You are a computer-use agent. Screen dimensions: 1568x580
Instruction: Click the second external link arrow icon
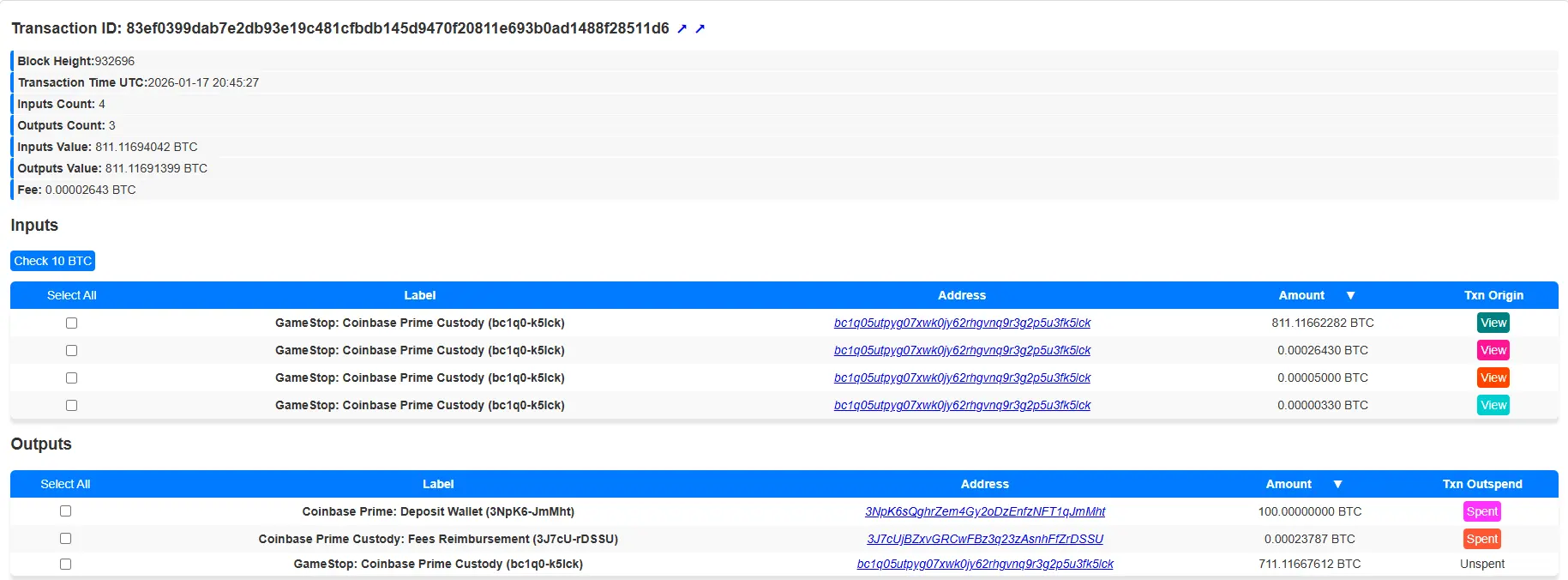[x=700, y=29]
